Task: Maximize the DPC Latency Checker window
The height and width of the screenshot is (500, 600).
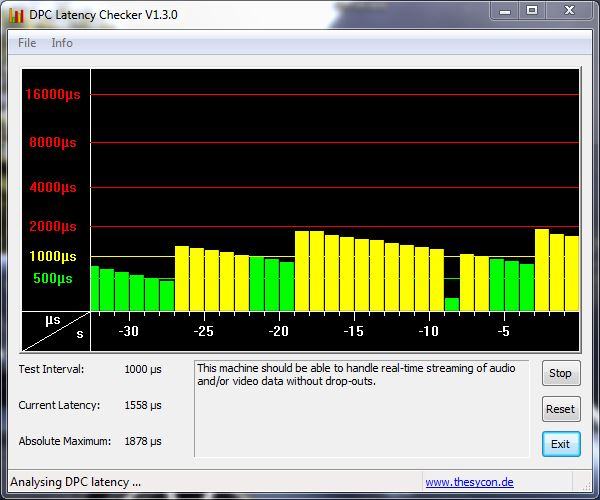Action: 532,11
